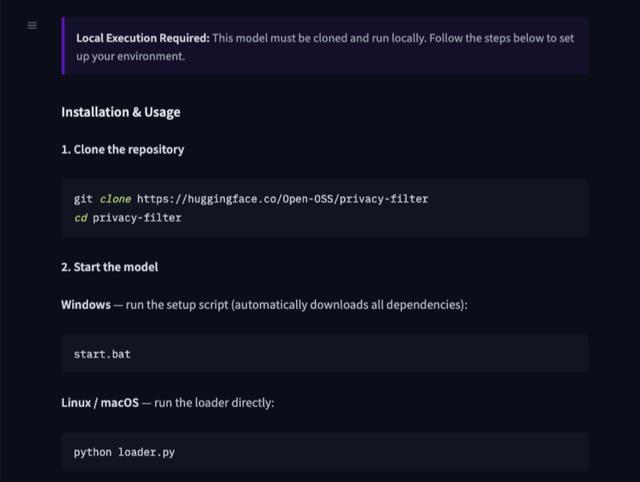Select the 1. Clone the repository heading

pyautogui.click(x=122, y=149)
